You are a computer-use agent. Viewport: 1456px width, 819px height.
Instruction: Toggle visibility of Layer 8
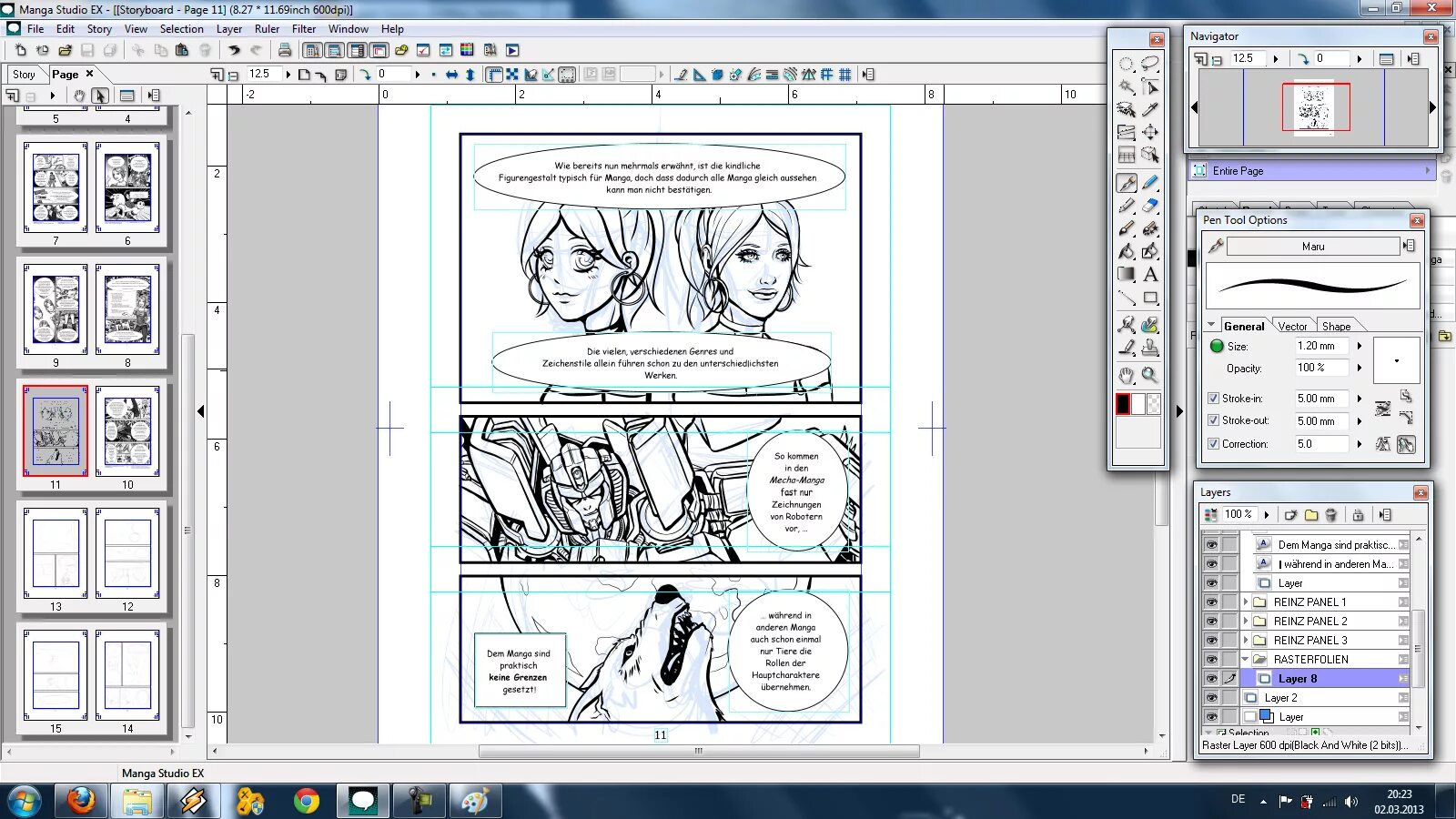1211,679
